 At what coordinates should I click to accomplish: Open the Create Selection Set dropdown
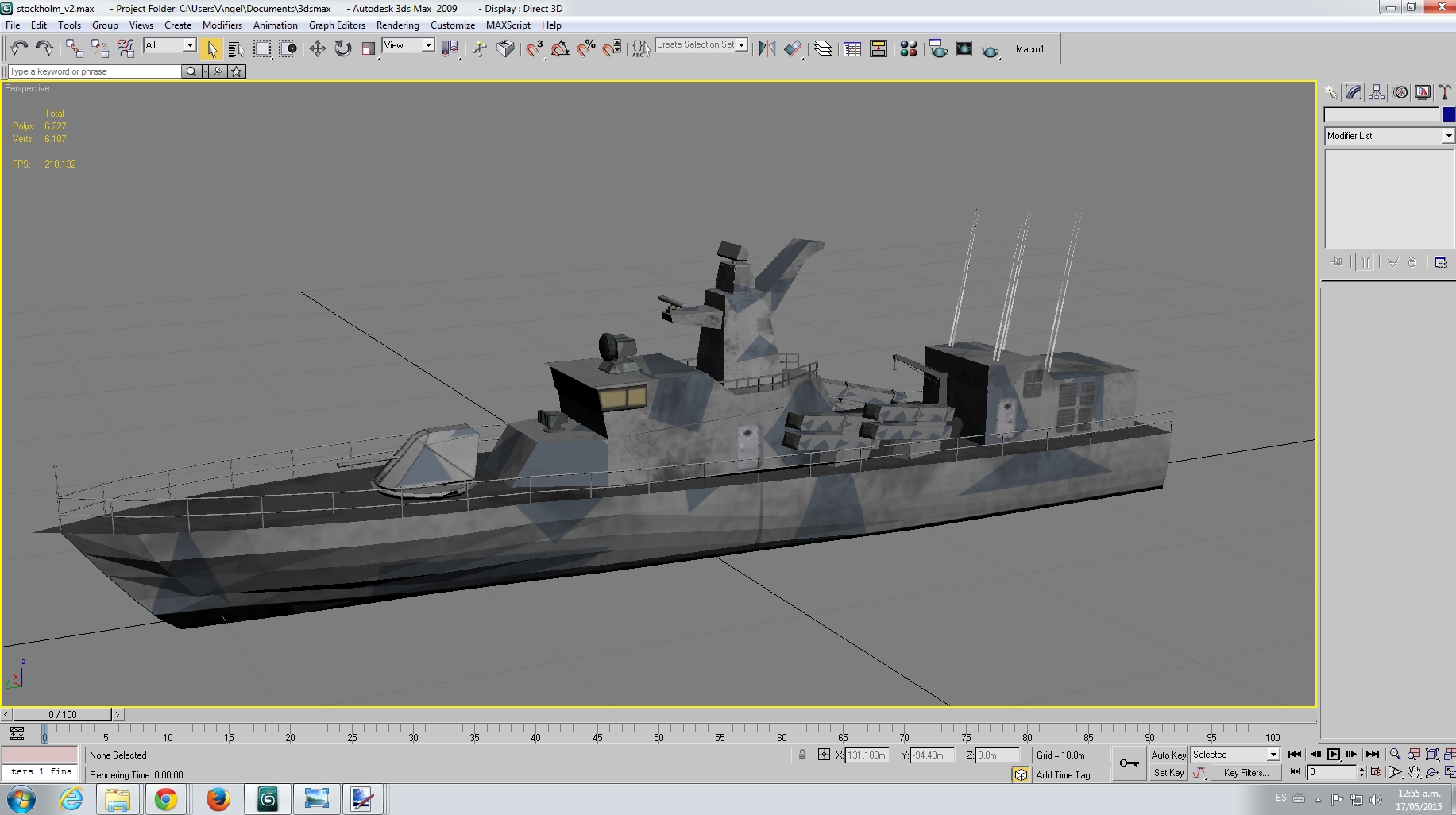click(701, 45)
